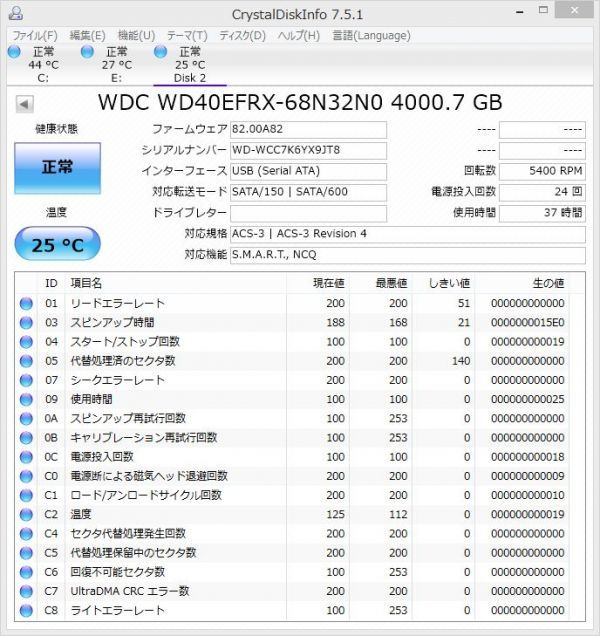Click status icon for C7 UltraDMA CRC エラー数
This screenshot has height=636, width=600.
click(x=26, y=591)
